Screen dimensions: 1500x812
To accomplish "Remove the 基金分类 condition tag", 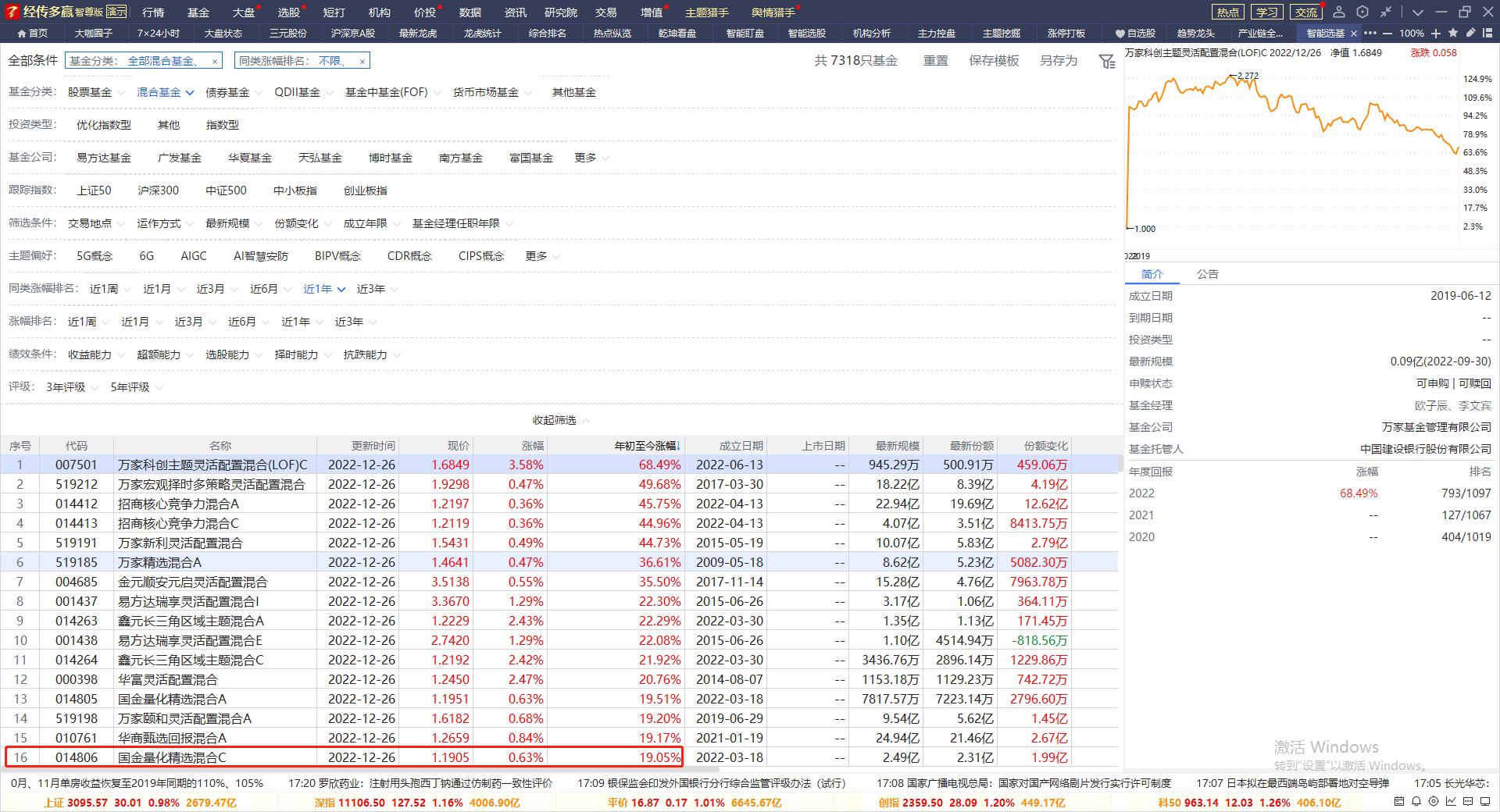I will coord(215,61).
